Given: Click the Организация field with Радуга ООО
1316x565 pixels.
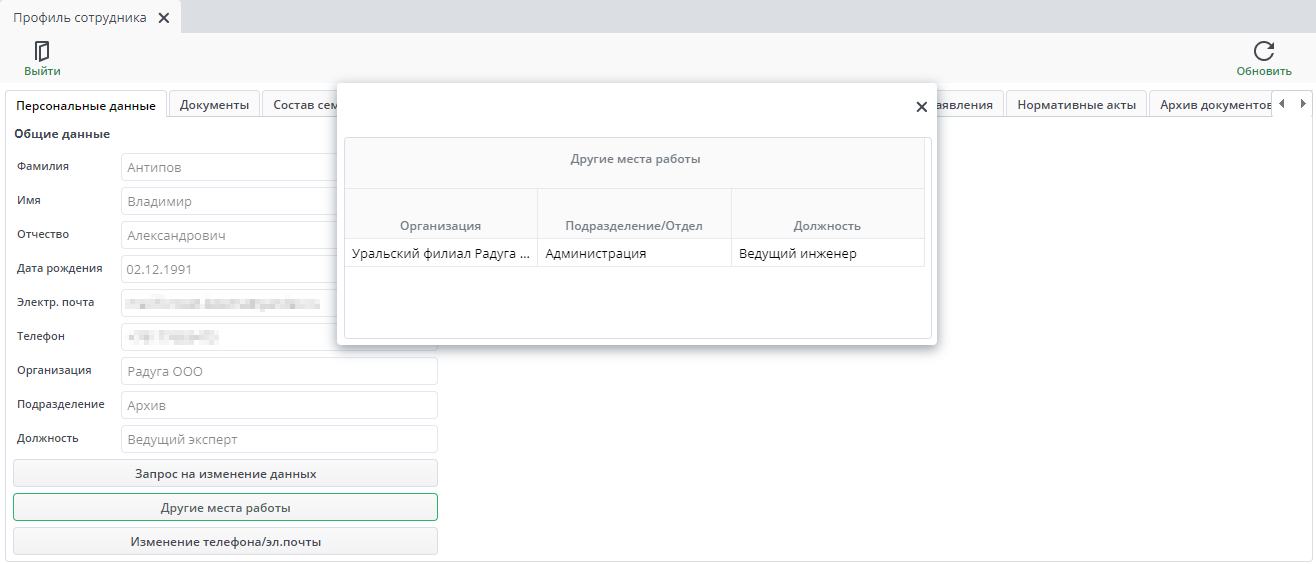Looking at the screenshot, I should point(279,372).
